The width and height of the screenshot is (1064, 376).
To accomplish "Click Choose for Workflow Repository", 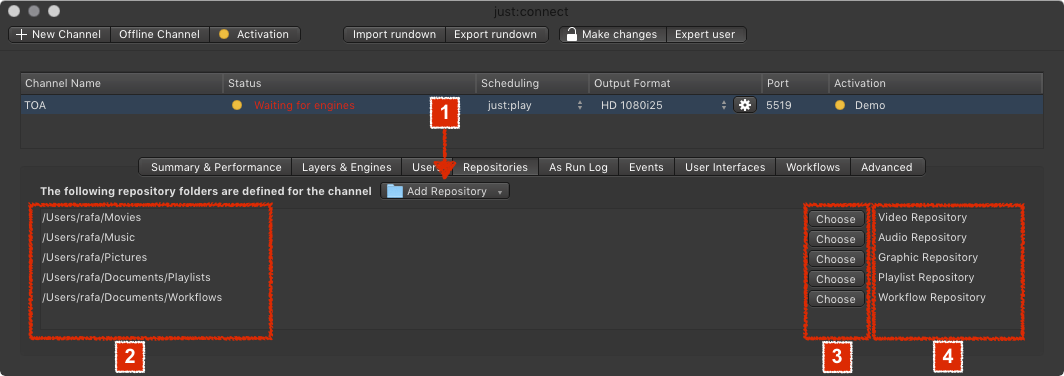I will [835, 299].
